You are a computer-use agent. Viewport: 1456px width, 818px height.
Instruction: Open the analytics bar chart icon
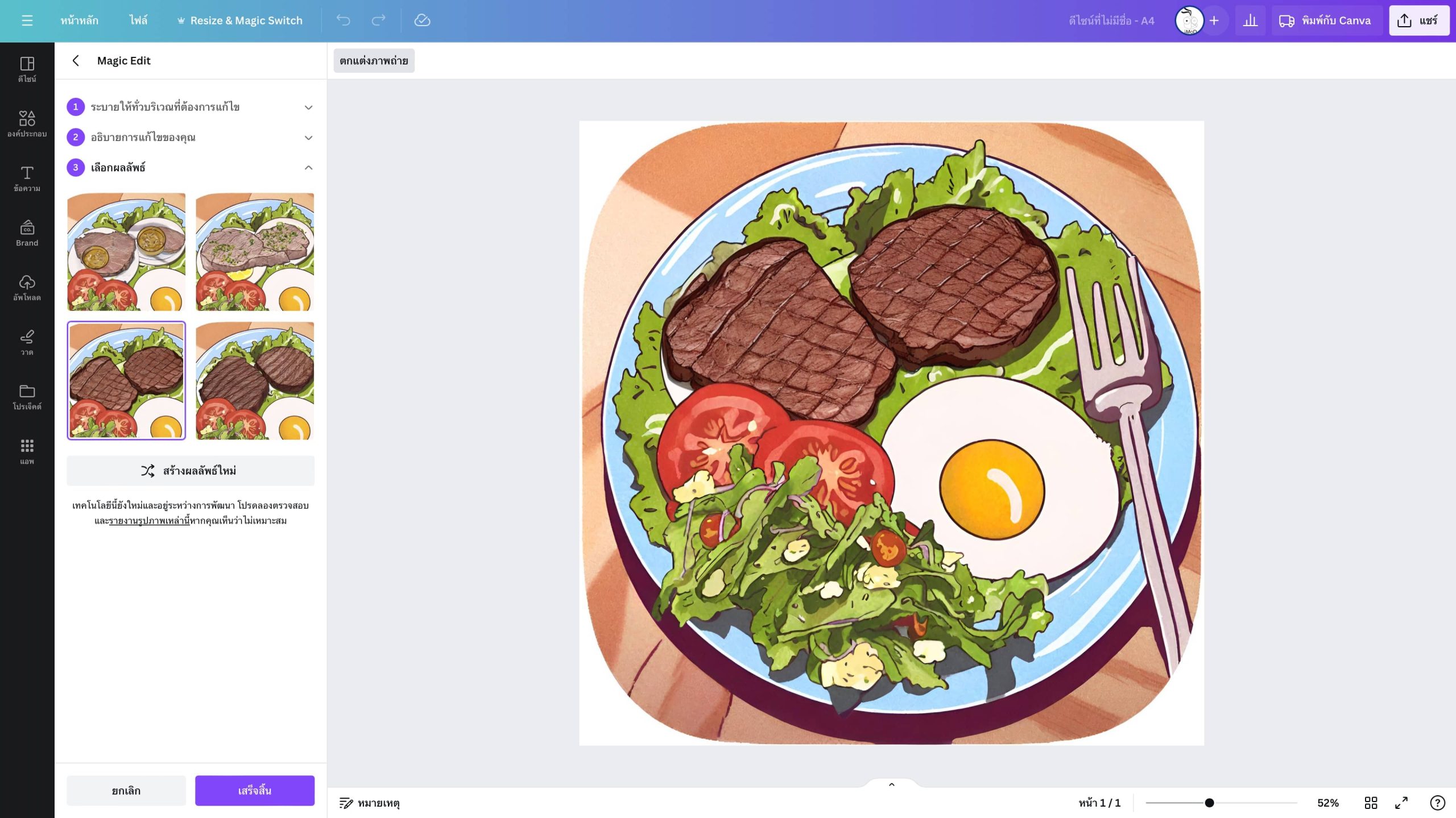[1250, 21]
